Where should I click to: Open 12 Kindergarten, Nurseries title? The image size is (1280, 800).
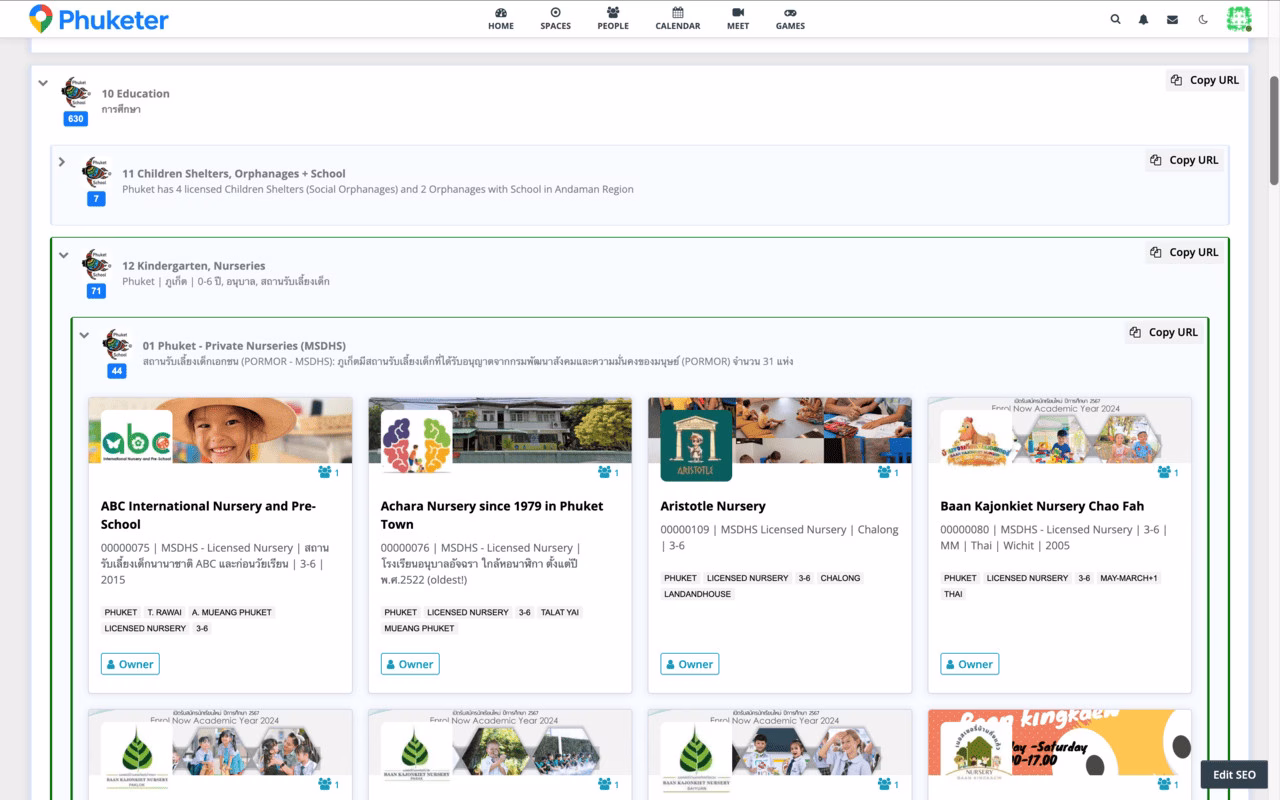point(194,266)
